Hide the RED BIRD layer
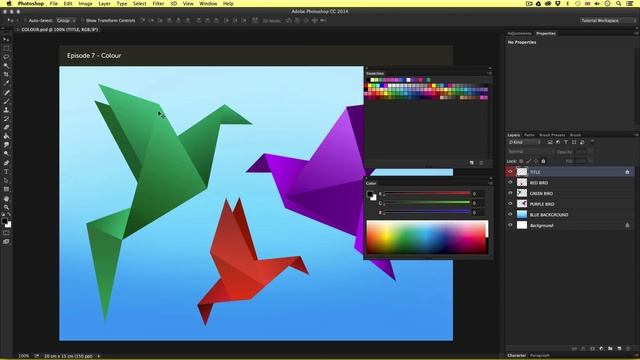 pos(510,182)
